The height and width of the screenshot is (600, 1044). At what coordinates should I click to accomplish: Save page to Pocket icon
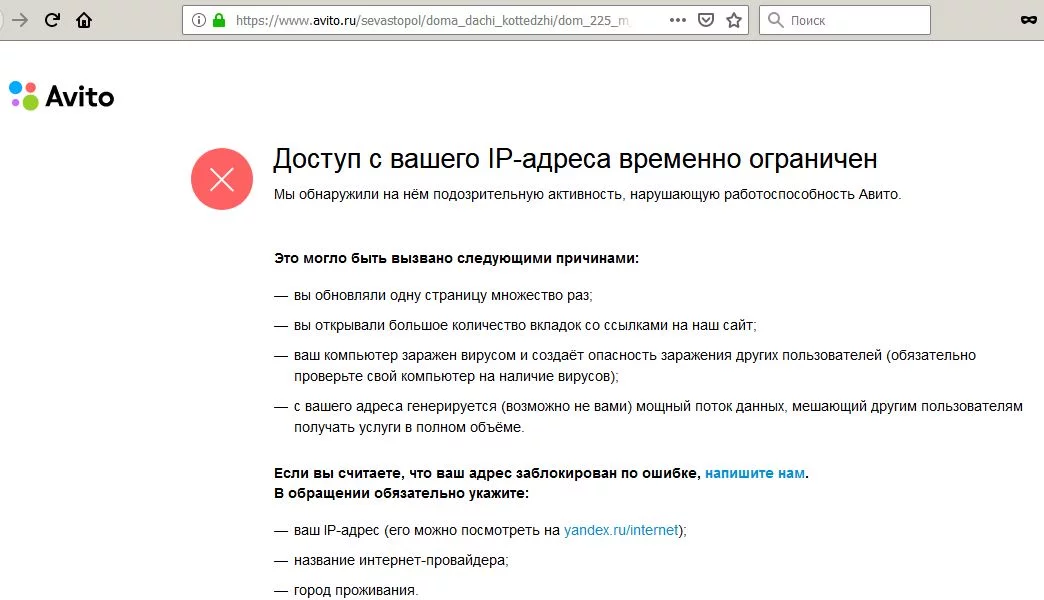[x=706, y=20]
